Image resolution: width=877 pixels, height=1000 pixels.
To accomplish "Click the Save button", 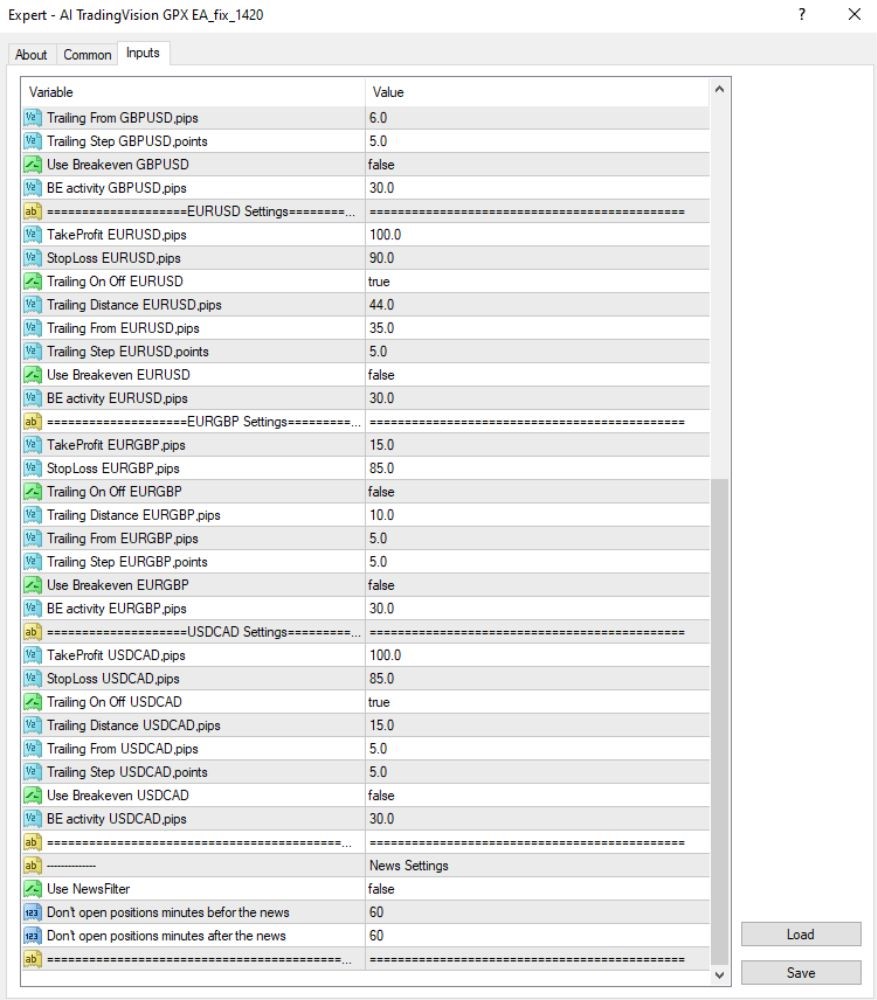I will pos(800,973).
